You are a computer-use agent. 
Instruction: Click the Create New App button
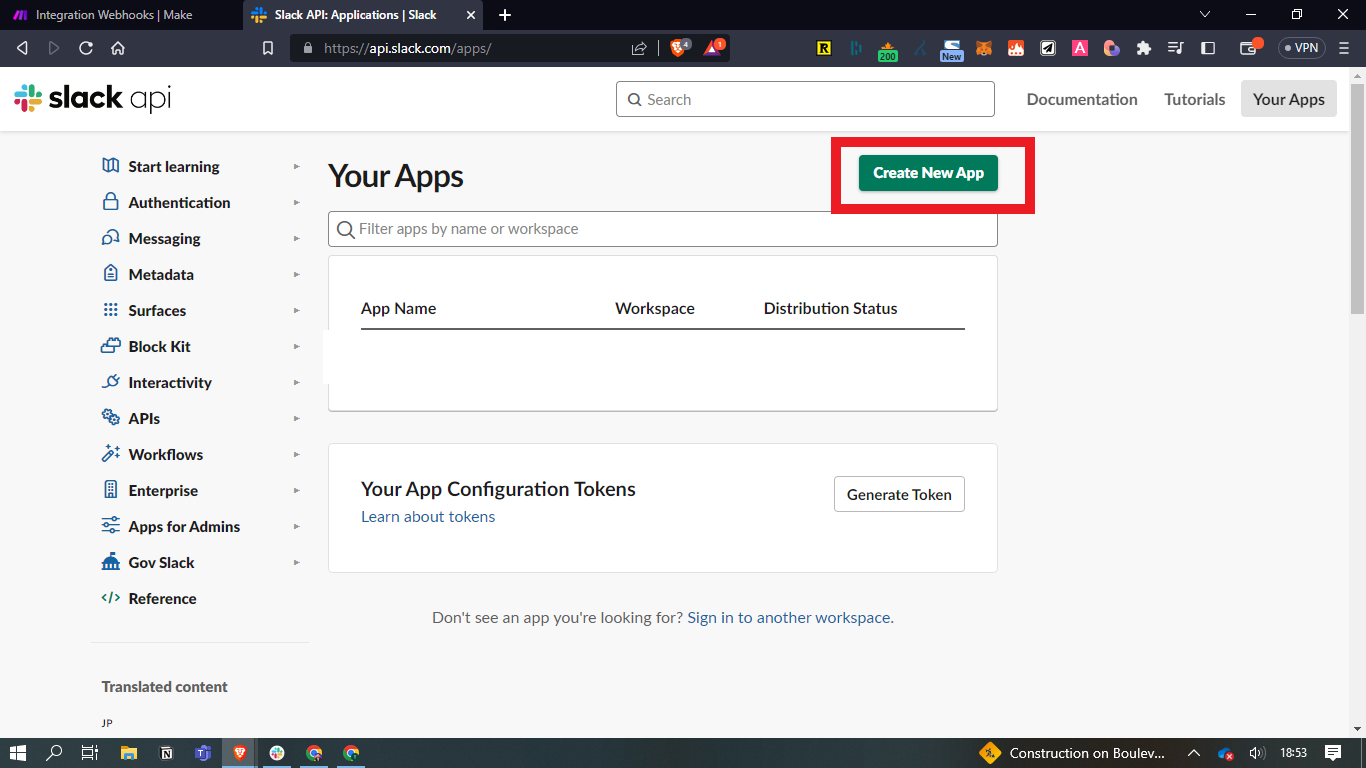pyautogui.click(x=928, y=173)
